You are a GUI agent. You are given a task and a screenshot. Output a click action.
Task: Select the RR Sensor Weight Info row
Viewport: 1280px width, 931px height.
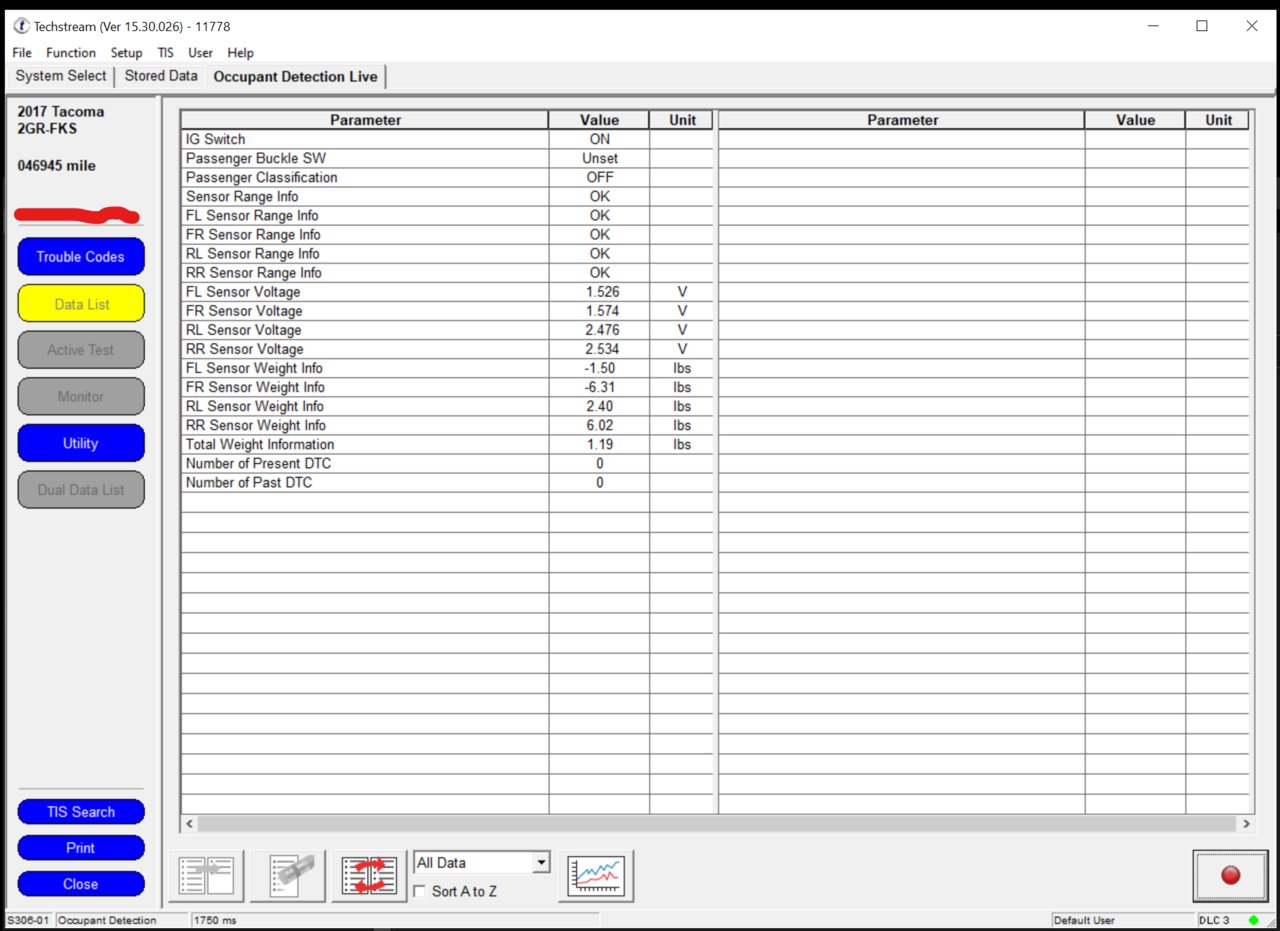click(447, 425)
